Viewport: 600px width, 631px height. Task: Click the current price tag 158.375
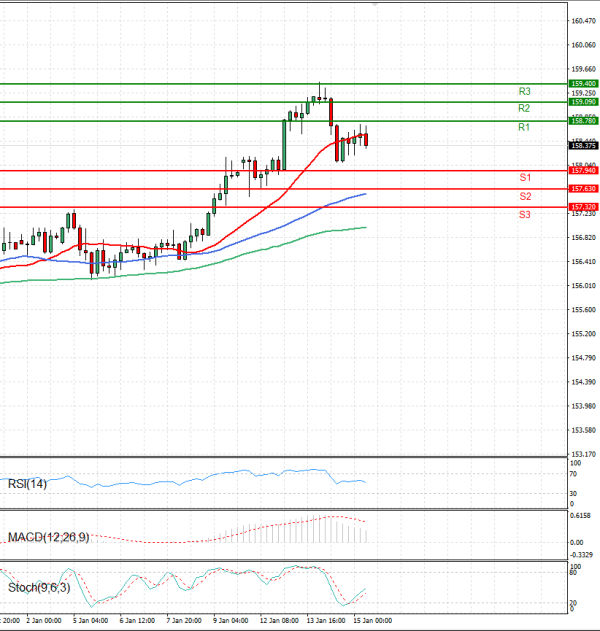coord(583,145)
